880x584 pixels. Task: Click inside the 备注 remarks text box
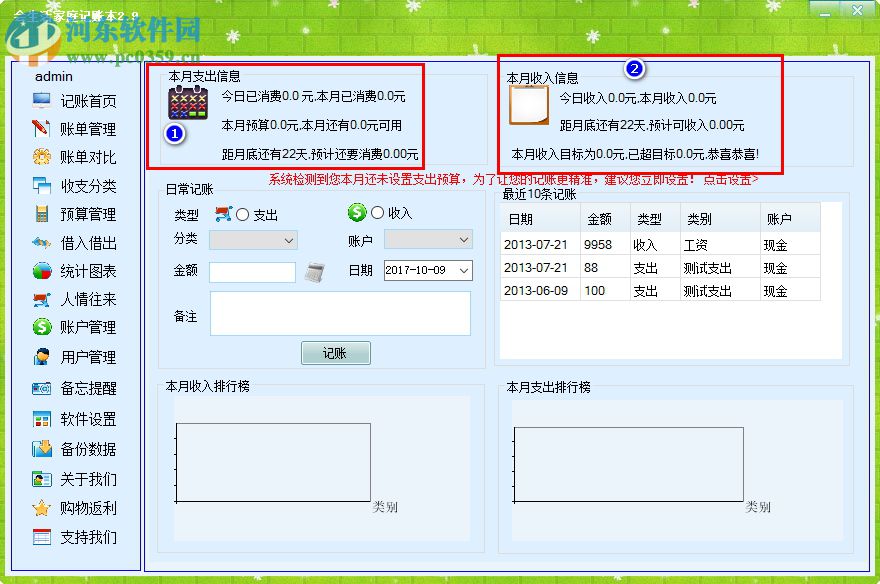pyautogui.click(x=340, y=315)
